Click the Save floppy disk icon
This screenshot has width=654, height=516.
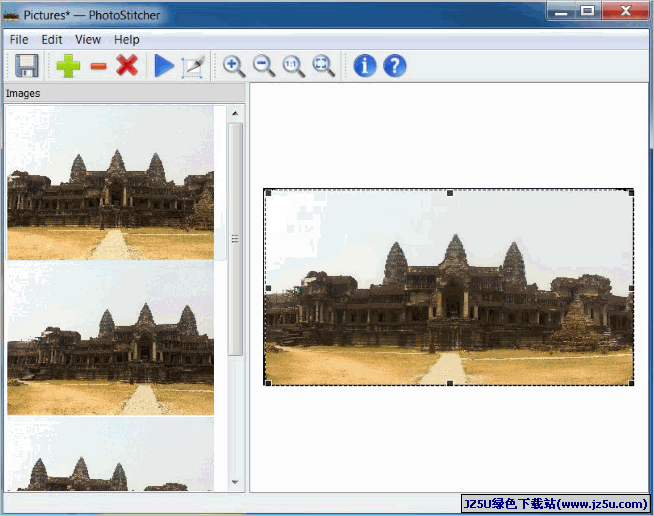pos(27,65)
